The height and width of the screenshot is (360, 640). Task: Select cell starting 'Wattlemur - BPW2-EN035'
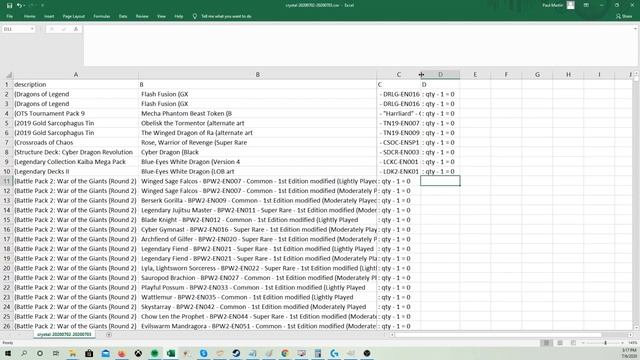258,298
